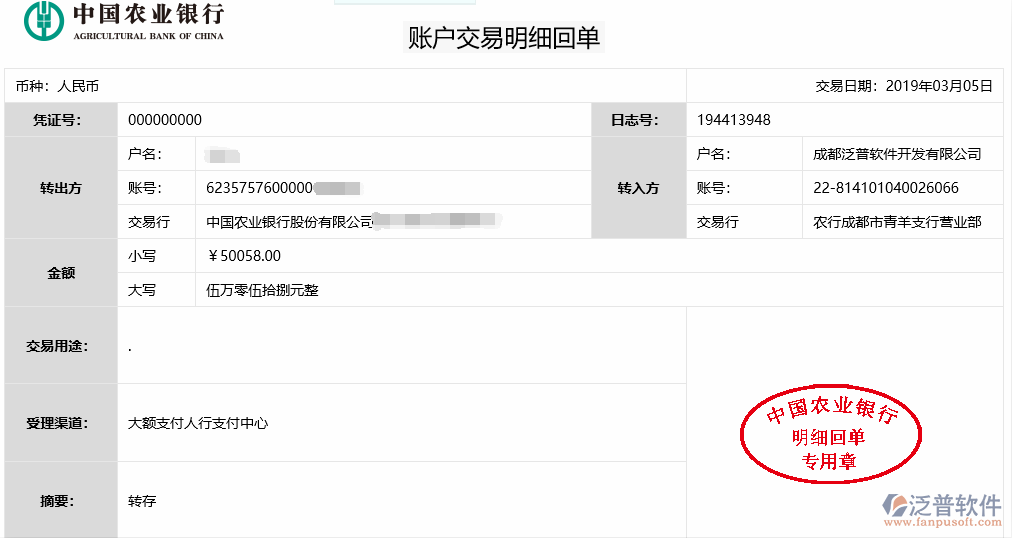Click the 币种：人民币 currency label
Viewport: 1012px width, 538px height.
coord(57,86)
